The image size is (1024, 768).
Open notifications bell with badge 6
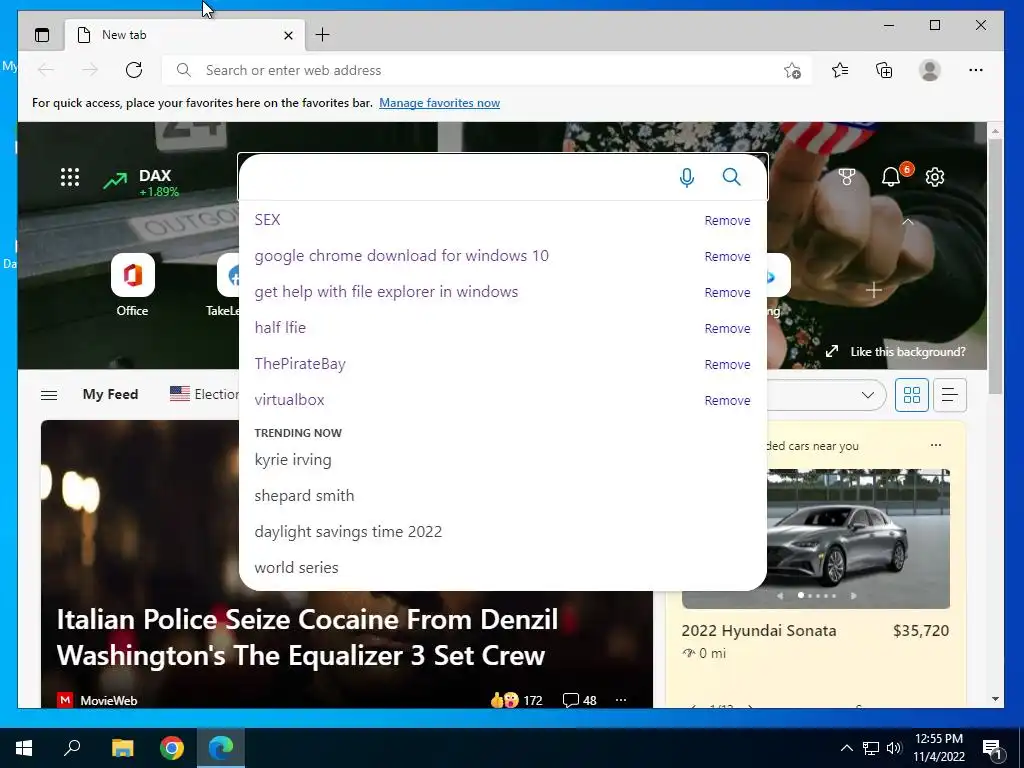point(891,176)
